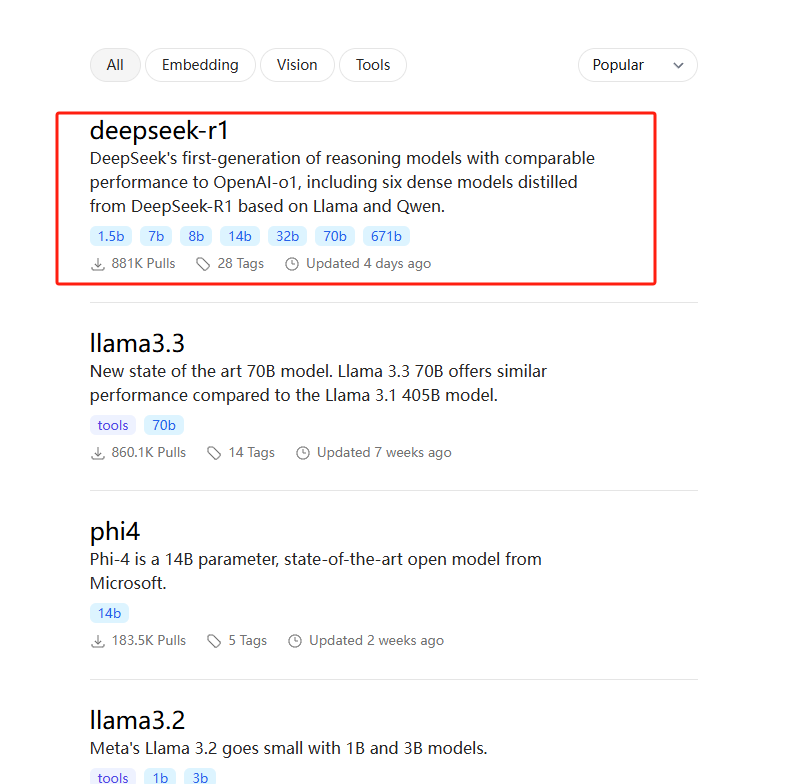
Task: Click download icon beside 183.5K Pulls
Action: [98, 641]
